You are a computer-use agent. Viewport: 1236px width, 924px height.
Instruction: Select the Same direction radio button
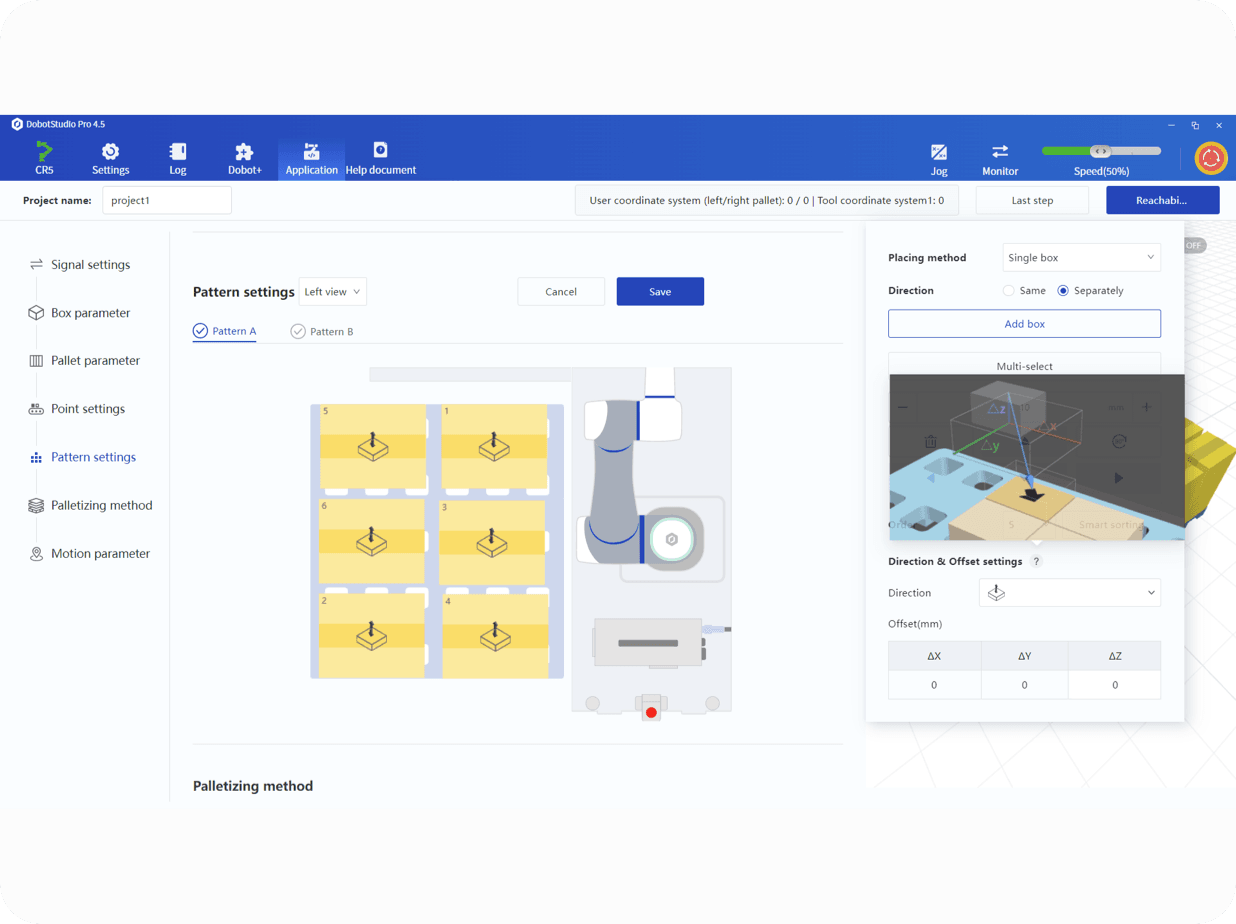pyautogui.click(x=1008, y=291)
